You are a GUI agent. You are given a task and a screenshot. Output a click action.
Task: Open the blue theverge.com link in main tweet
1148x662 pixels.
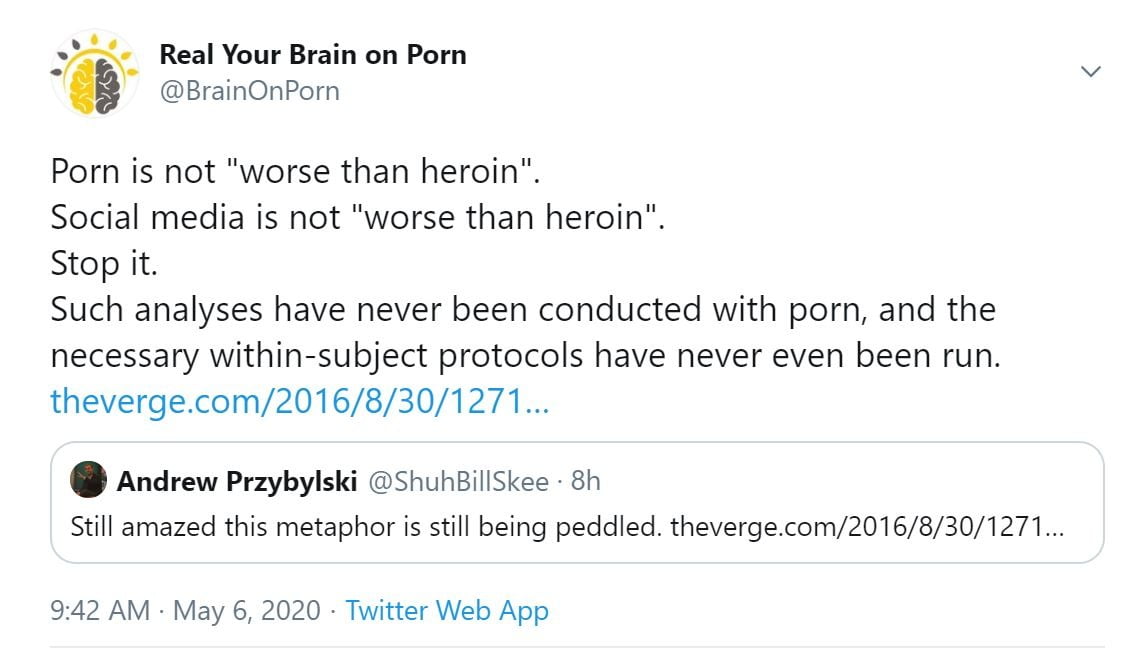point(299,402)
